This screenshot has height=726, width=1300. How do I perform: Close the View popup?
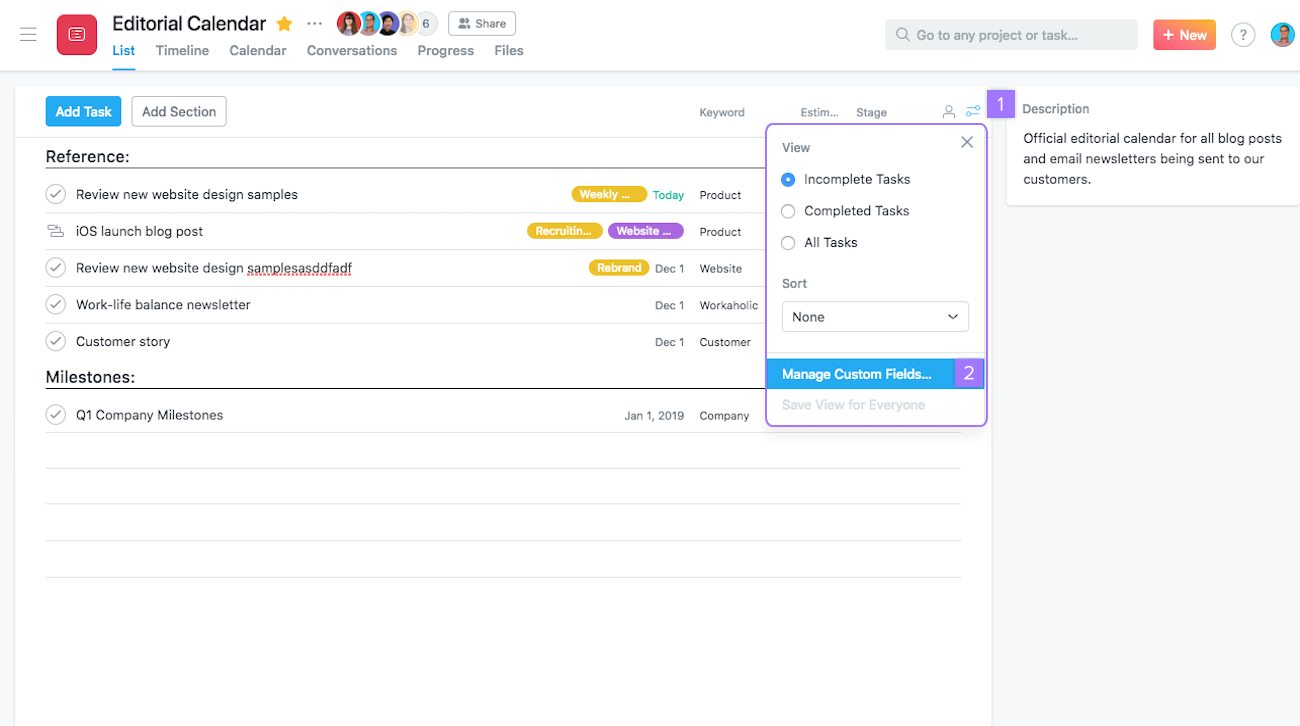(x=966, y=141)
